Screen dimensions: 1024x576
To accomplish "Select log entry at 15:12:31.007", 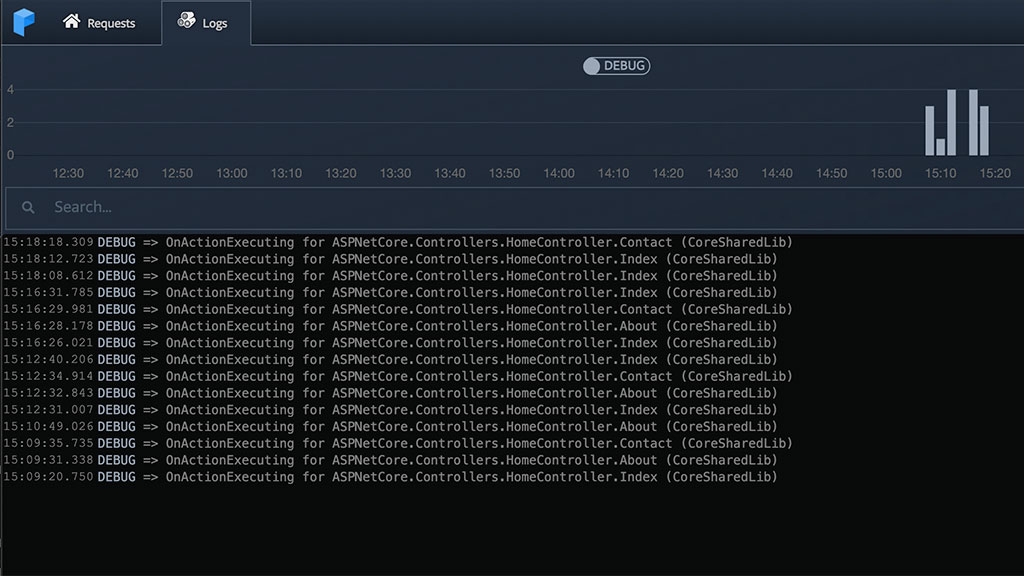I will pos(391,410).
